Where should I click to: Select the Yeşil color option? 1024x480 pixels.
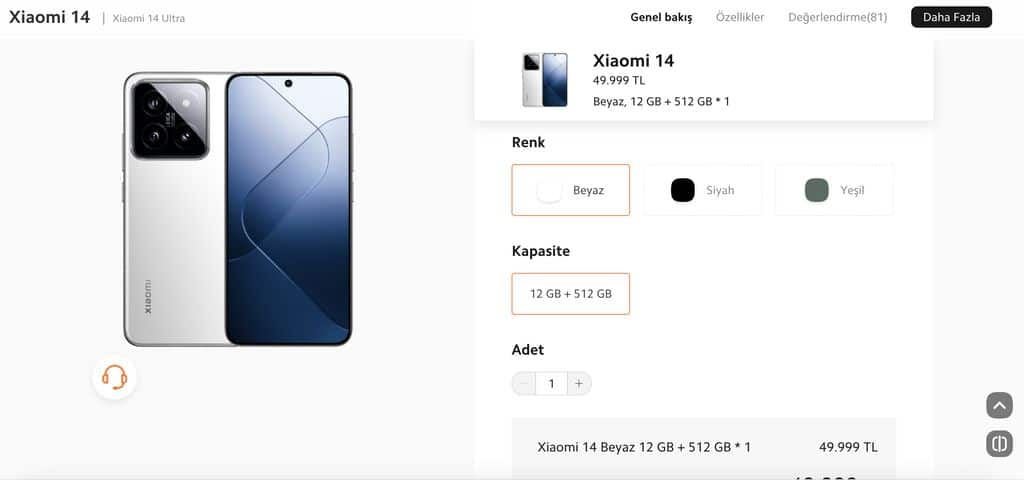(835, 190)
